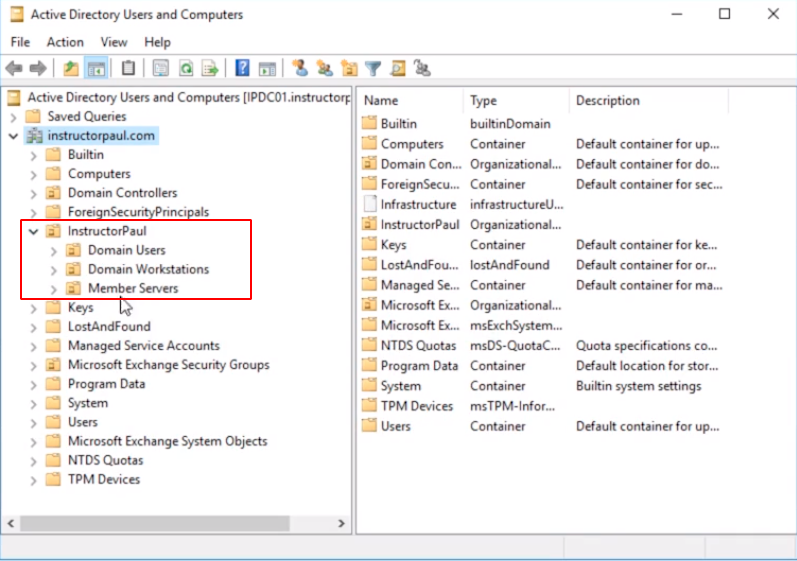
Task: Expand the Member Servers OU chevron
Action: [54, 289]
